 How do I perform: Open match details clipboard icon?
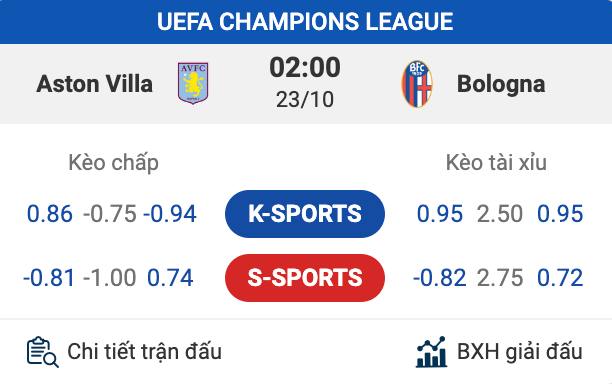43,352
